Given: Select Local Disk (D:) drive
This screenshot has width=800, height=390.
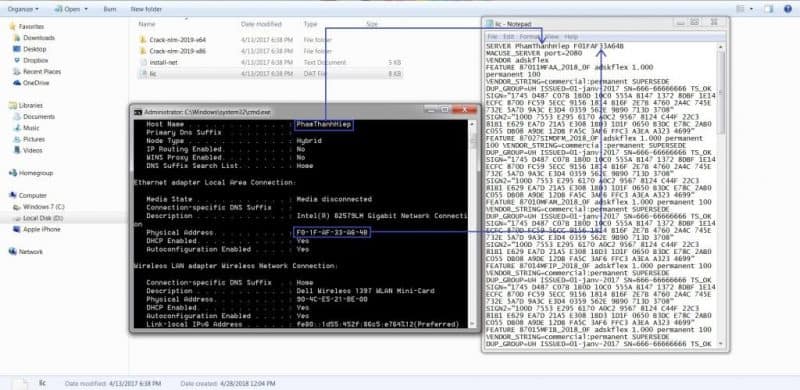Looking at the screenshot, I should (43, 218).
